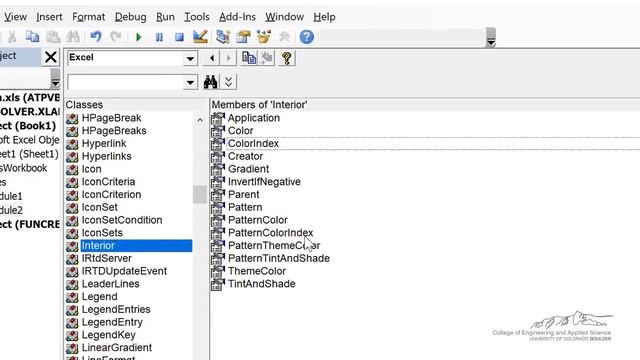The height and width of the screenshot is (360, 640).
Task: Click the Break pause button
Action: click(x=159, y=37)
